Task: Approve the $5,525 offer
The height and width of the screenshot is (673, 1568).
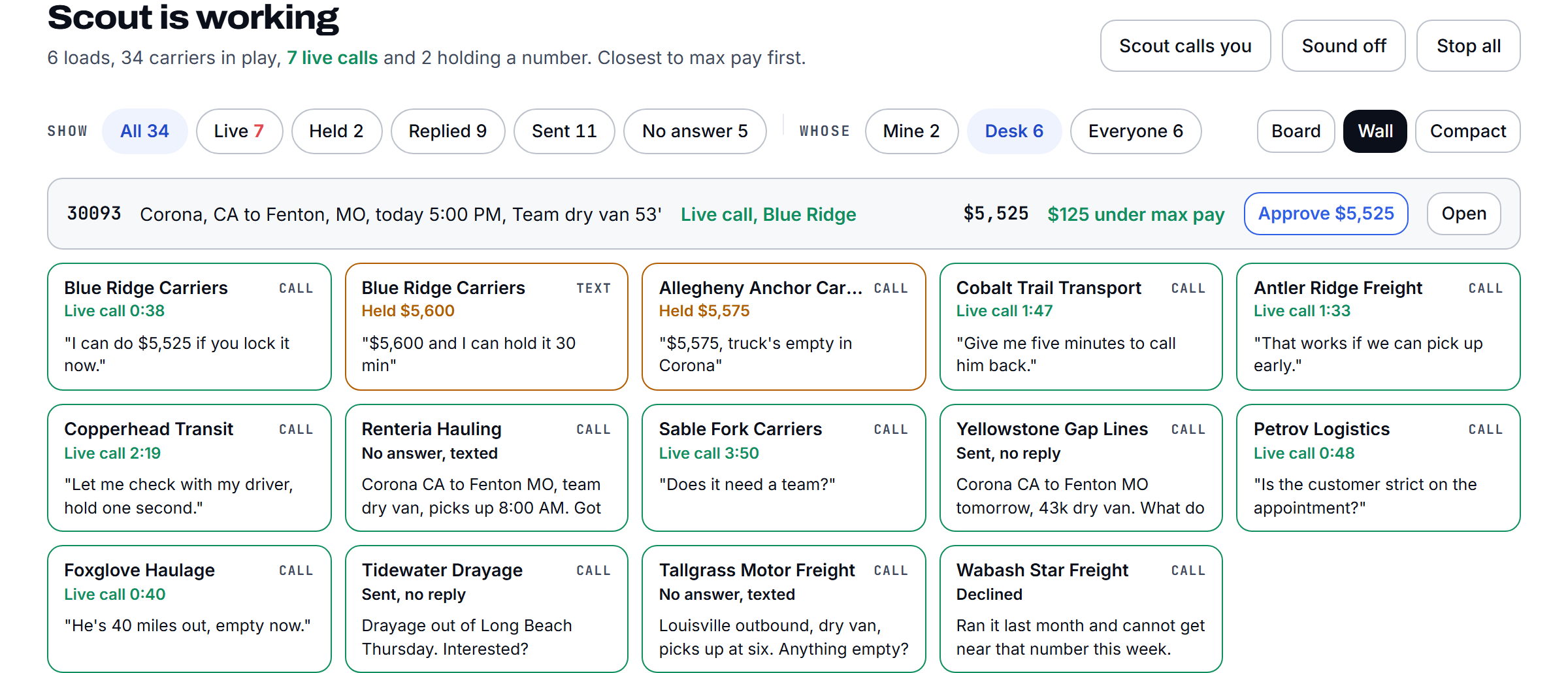Action: tap(1326, 214)
